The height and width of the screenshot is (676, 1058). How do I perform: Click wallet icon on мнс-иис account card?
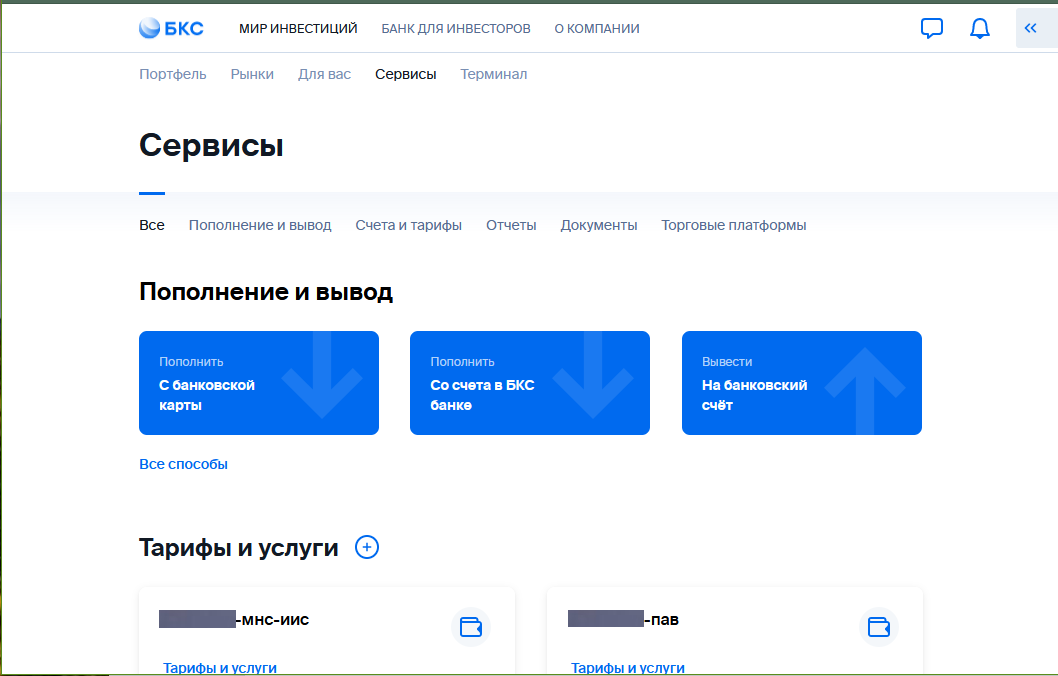pyautogui.click(x=471, y=627)
